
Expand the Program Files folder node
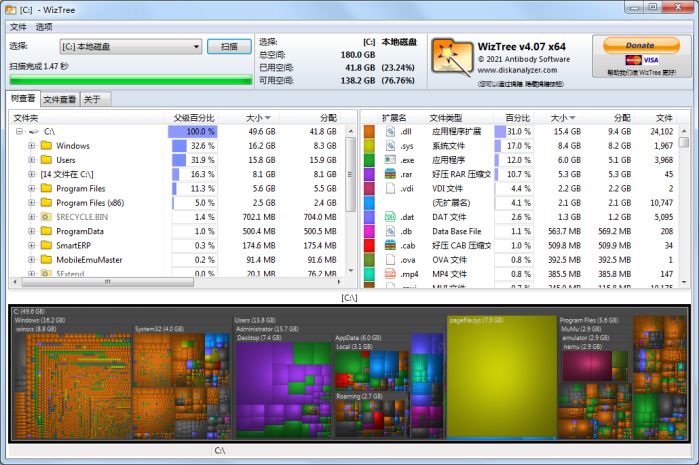point(31,188)
